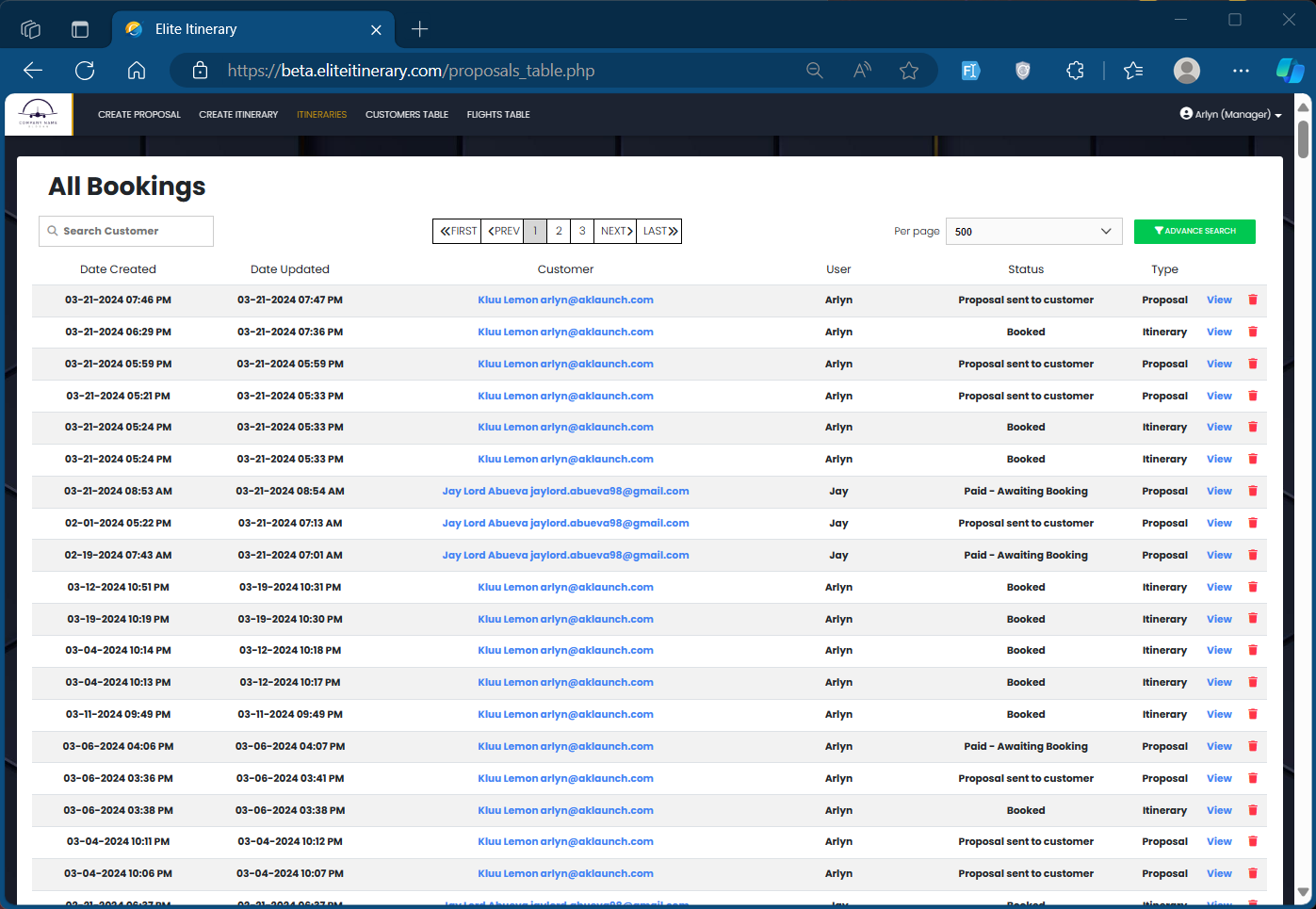Open the Per page 500 dropdown

pos(1033,232)
